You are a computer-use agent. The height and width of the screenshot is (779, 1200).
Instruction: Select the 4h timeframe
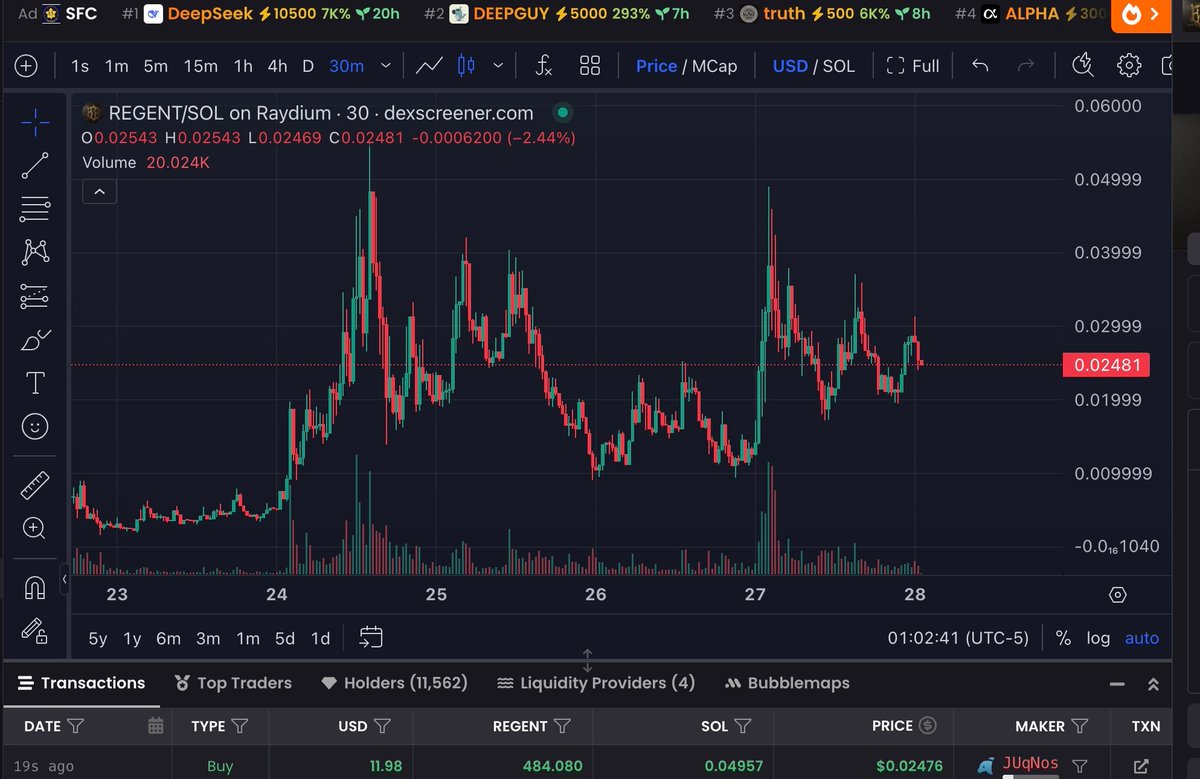pos(277,66)
